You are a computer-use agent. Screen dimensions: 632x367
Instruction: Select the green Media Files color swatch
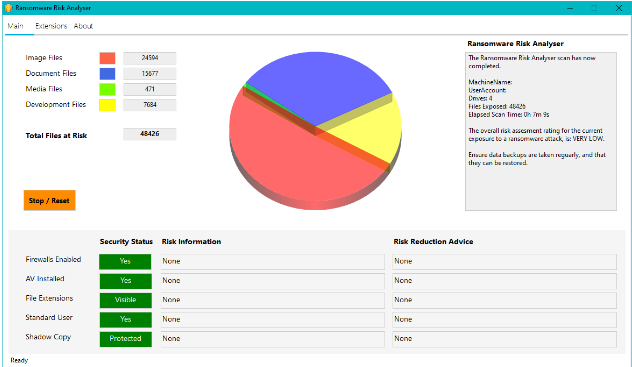coord(108,89)
